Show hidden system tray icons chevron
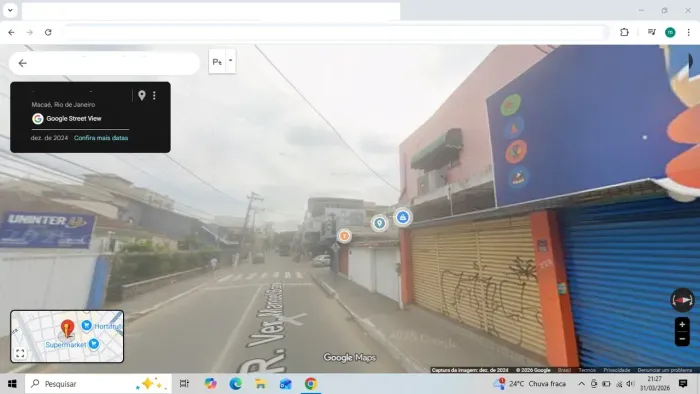 pos(581,384)
